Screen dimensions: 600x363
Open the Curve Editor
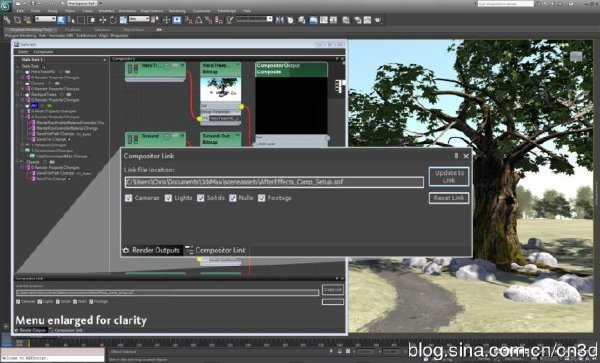click(x=324, y=20)
